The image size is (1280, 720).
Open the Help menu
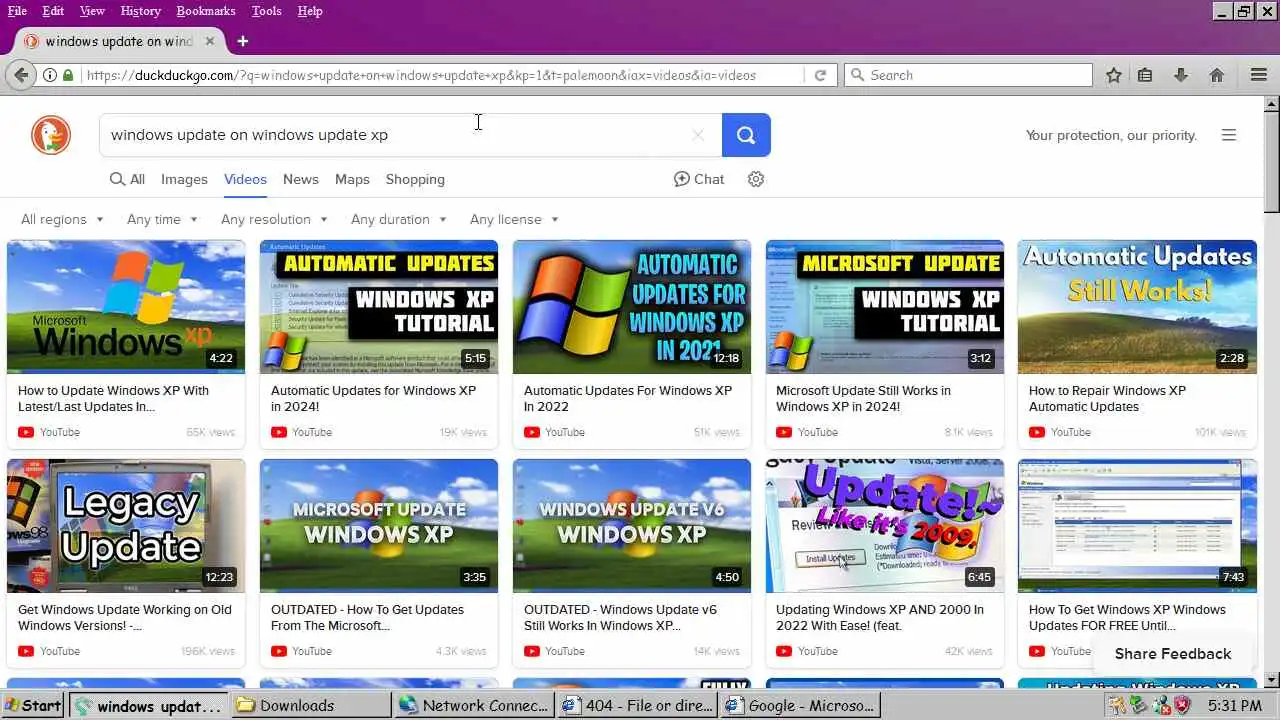(x=310, y=11)
